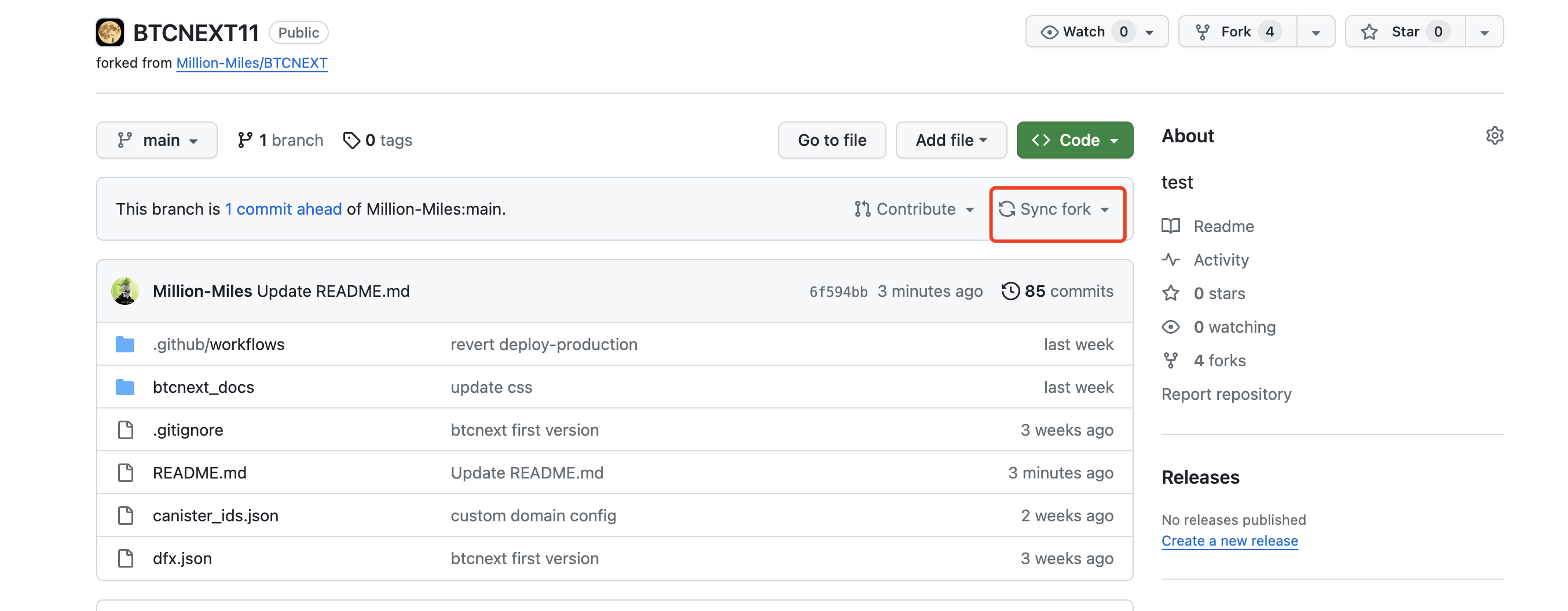Open the Million-Miles author name link

[202, 291]
